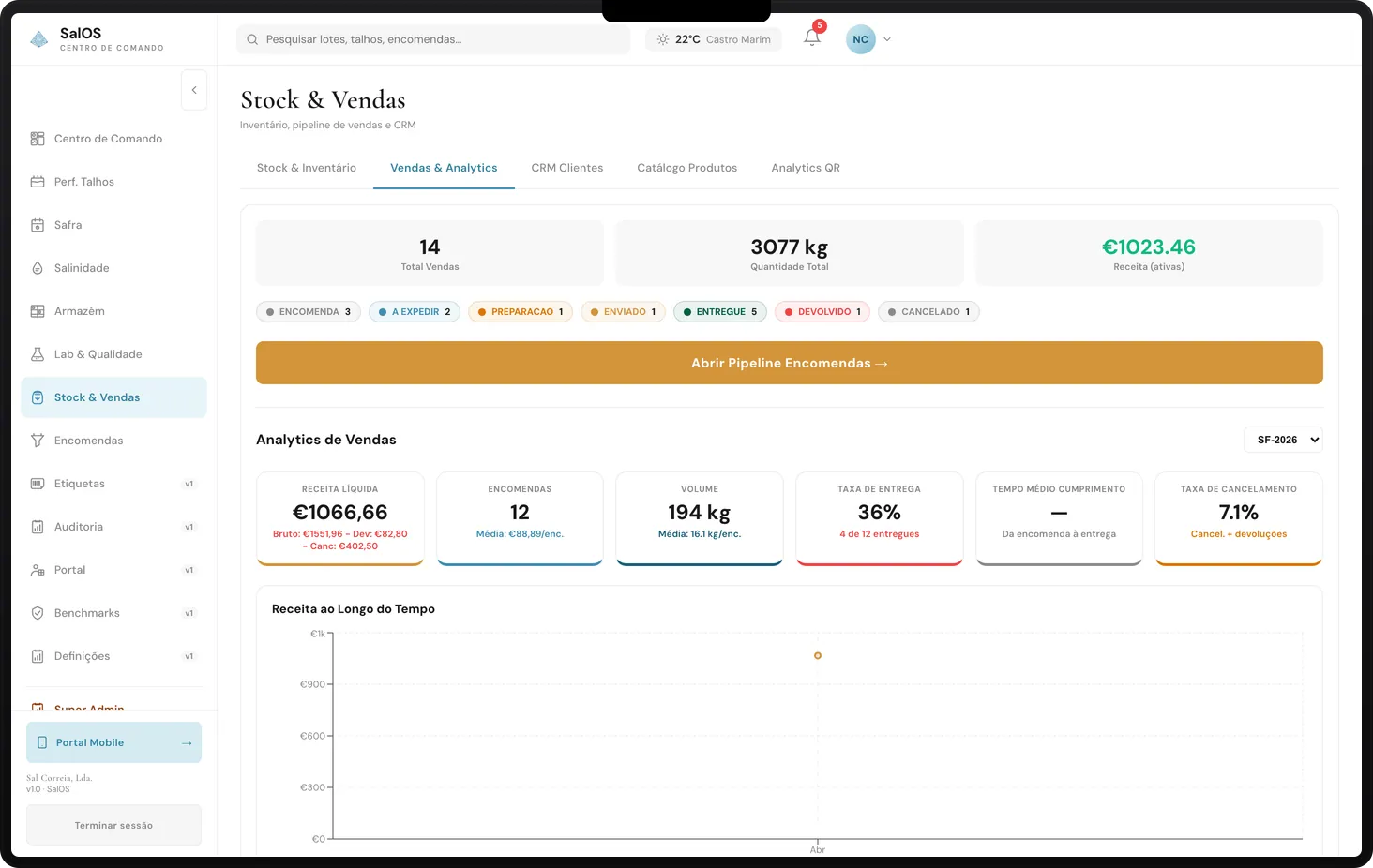The width and height of the screenshot is (1373, 868).
Task: Enable the A EXPEDIR filter chip
Action: click(414, 311)
